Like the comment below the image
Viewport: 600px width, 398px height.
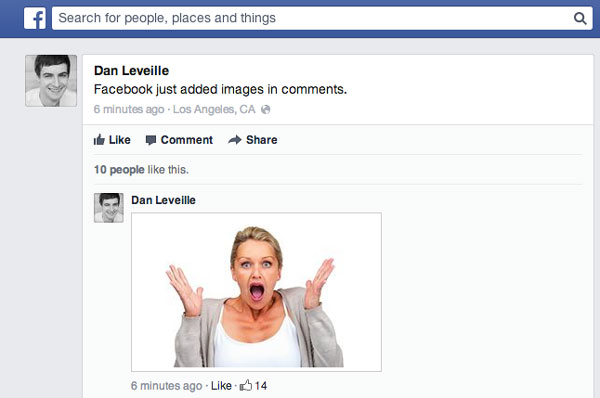pos(221,385)
